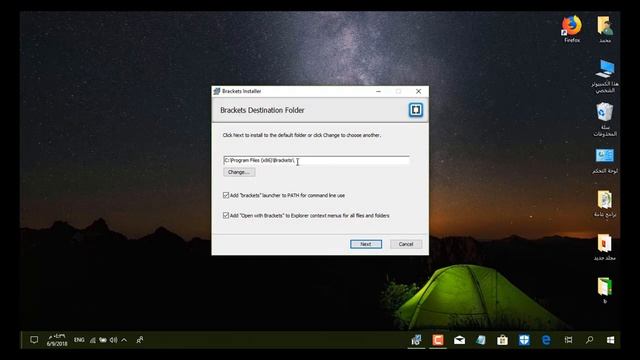Open Firefox from desktop shortcut
The image size is (640, 360).
tap(572, 29)
